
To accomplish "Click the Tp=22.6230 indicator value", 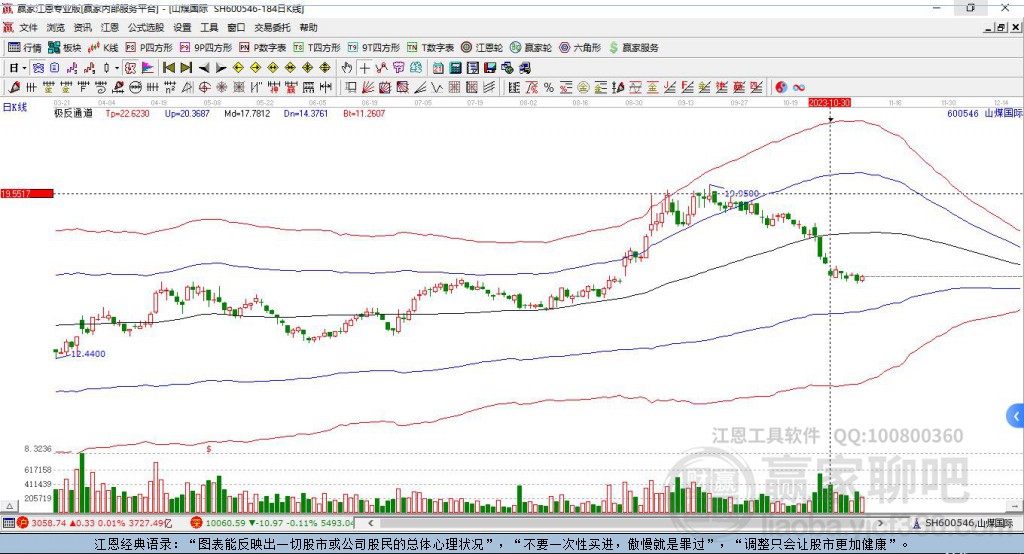I will pyautogui.click(x=127, y=114).
